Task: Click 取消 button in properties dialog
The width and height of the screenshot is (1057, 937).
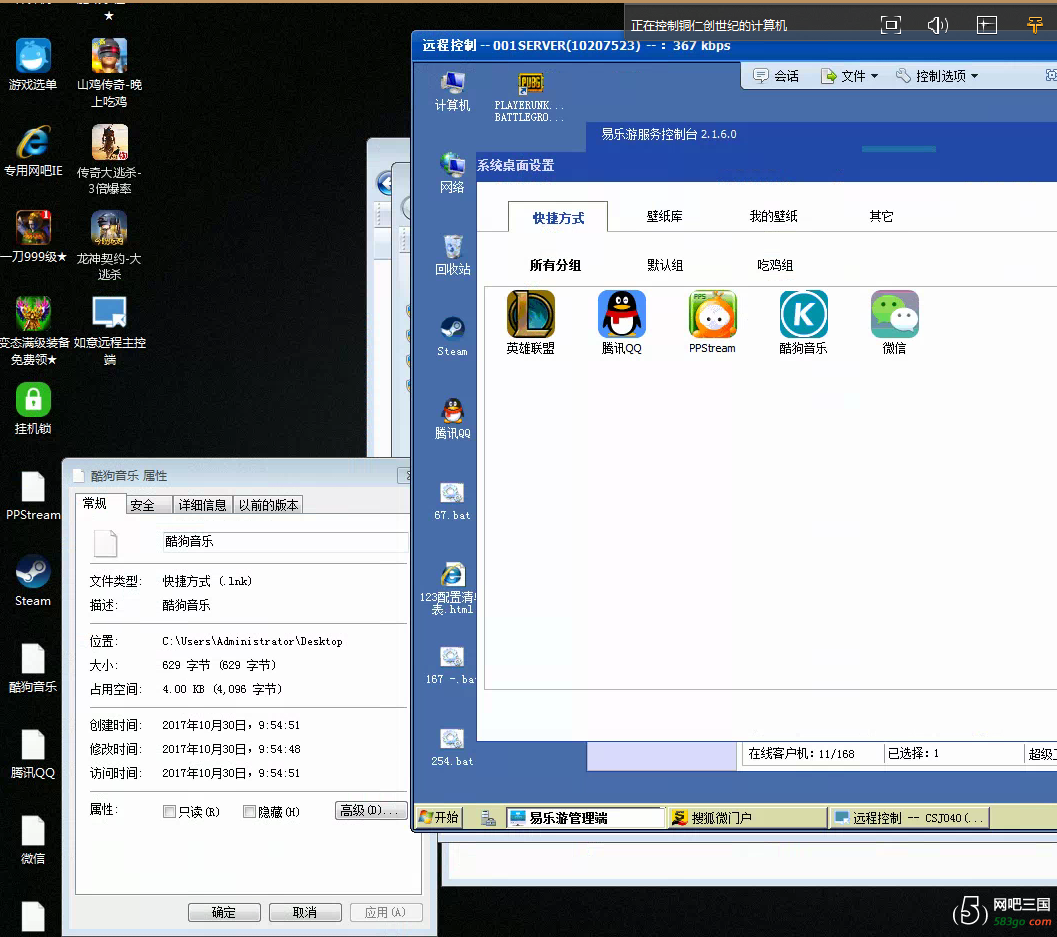Action: (305, 912)
